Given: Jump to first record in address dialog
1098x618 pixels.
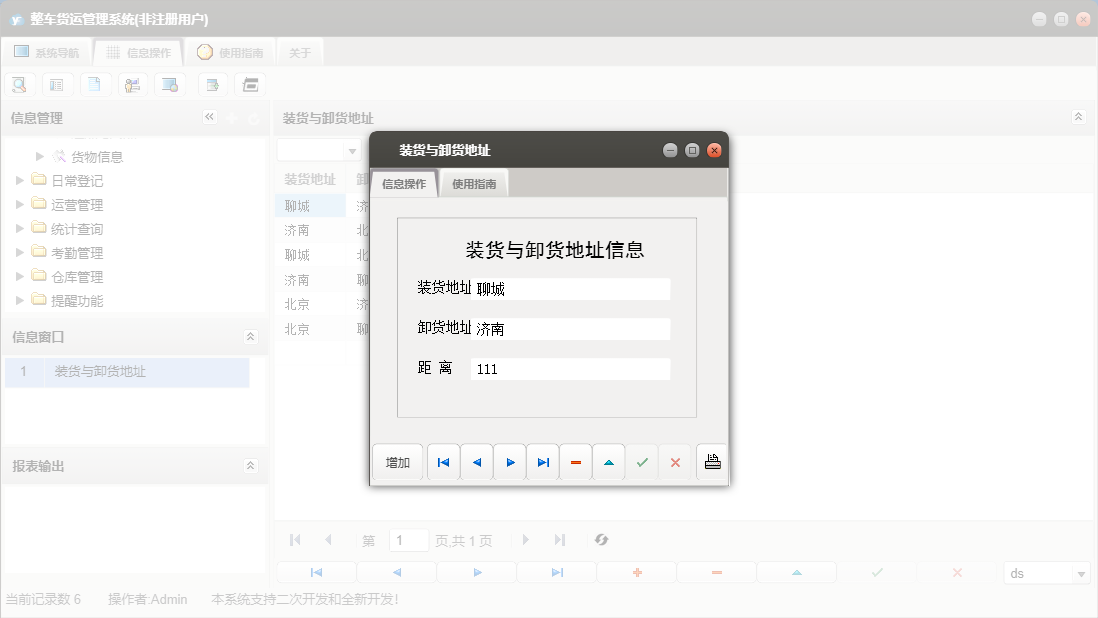Looking at the screenshot, I should tap(443, 461).
